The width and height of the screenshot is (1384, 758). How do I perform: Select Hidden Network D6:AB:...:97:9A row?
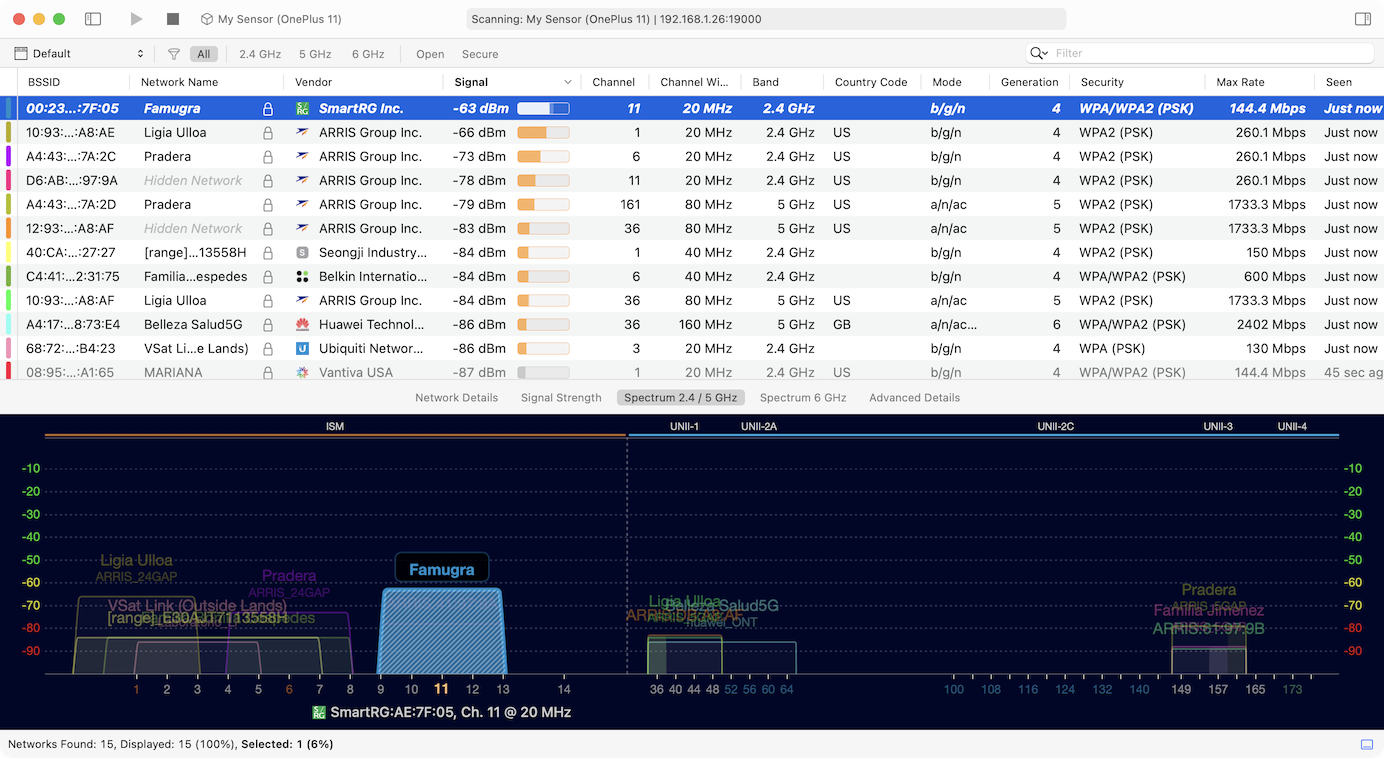[692, 181]
